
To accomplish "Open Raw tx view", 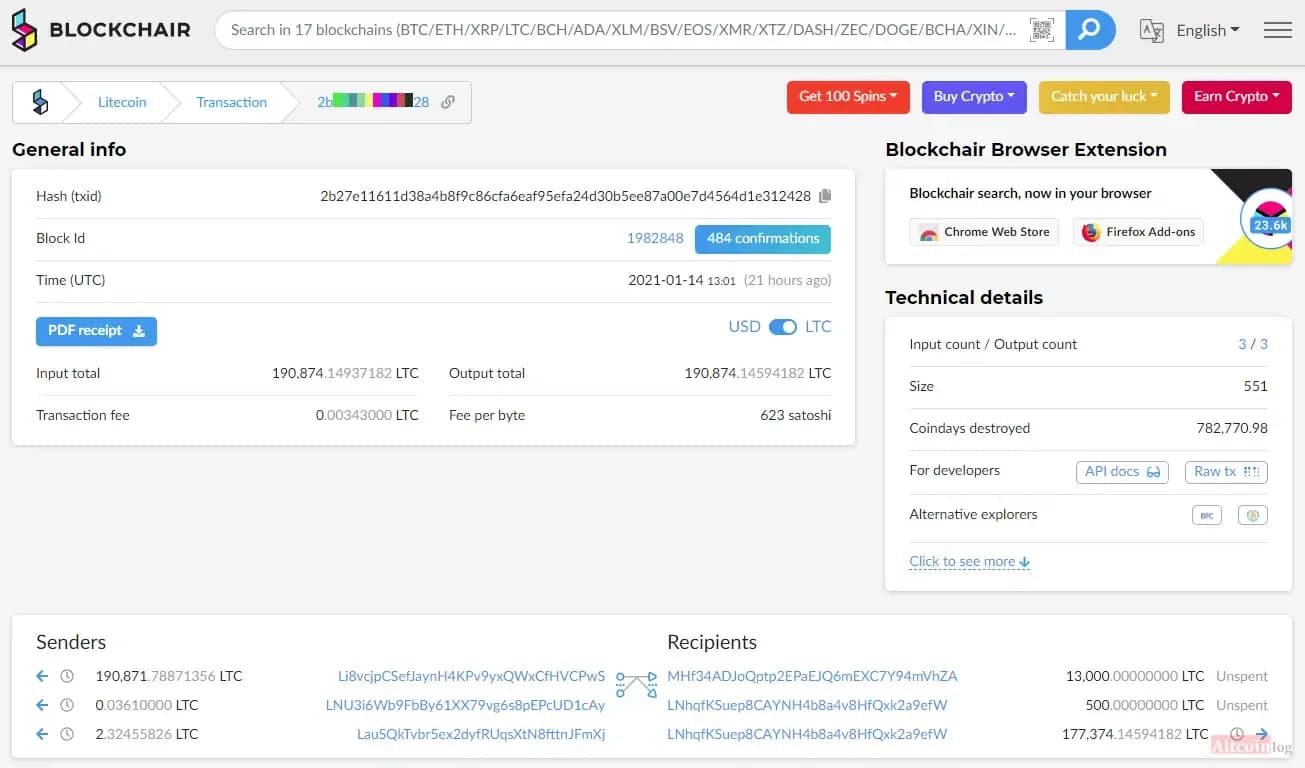I will click(1226, 472).
